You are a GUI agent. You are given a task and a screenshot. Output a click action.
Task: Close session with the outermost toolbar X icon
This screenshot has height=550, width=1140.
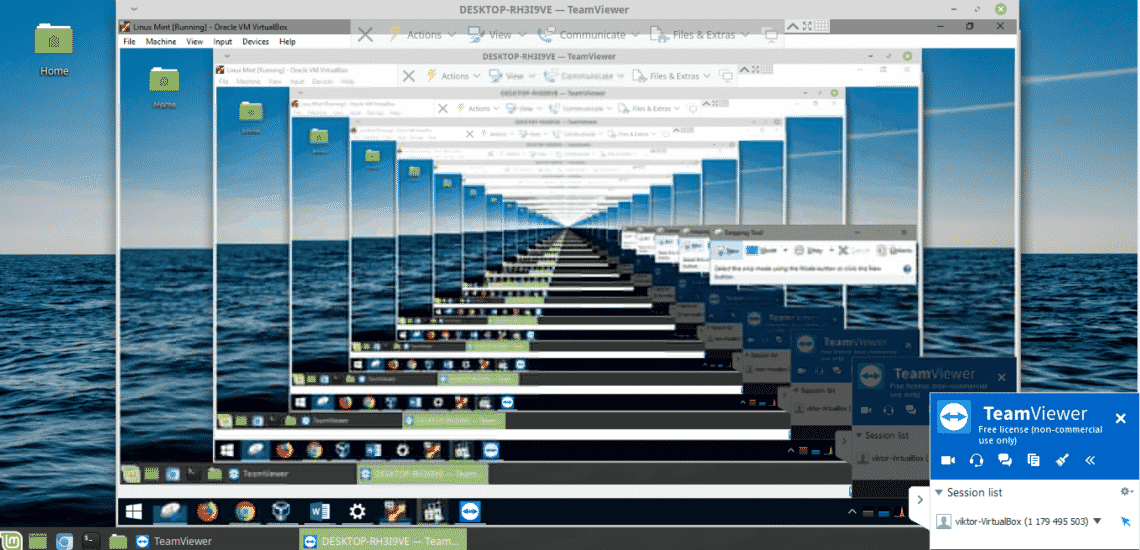[x=365, y=34]
